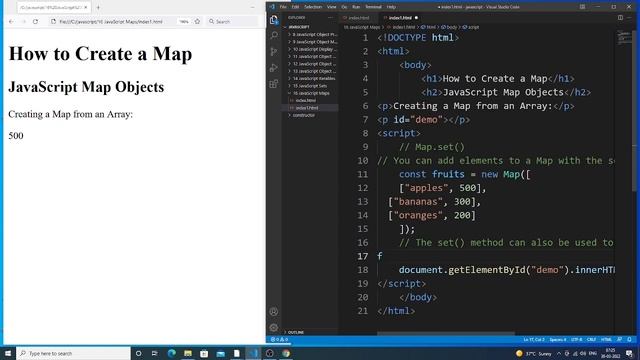This screenshot has height=360, width=640.
Task: Go forward in the browser
Action: click(23, 21)
